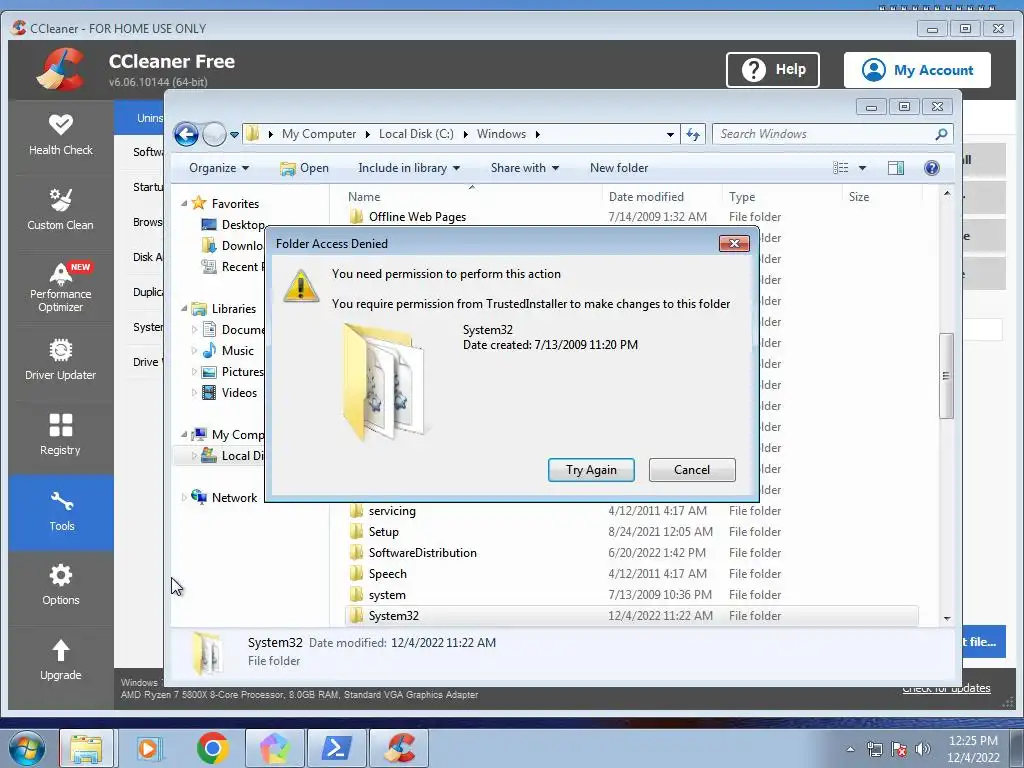Go back in Explorer window

(x=186, y=135)
